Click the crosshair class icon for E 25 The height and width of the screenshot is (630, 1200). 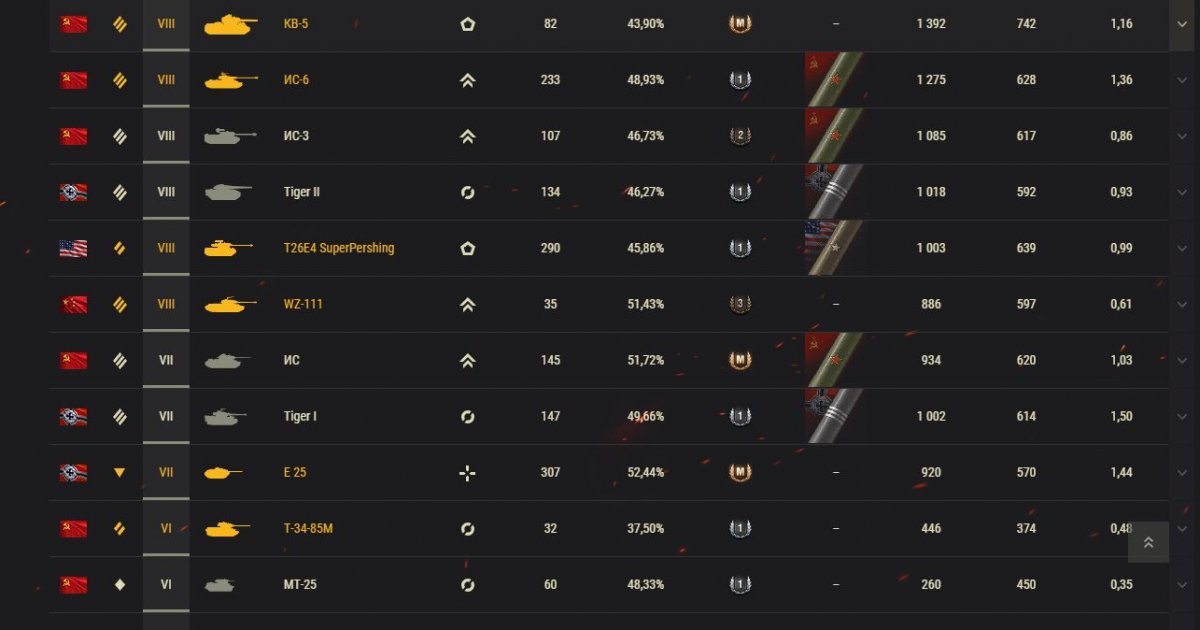[x=467, y=472]
